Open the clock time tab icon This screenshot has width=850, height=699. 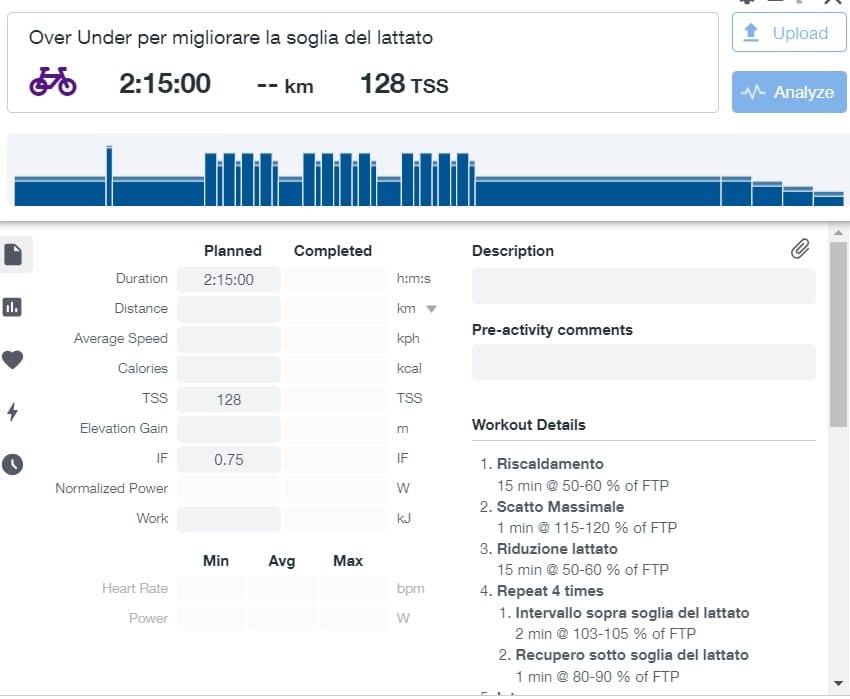12,464
